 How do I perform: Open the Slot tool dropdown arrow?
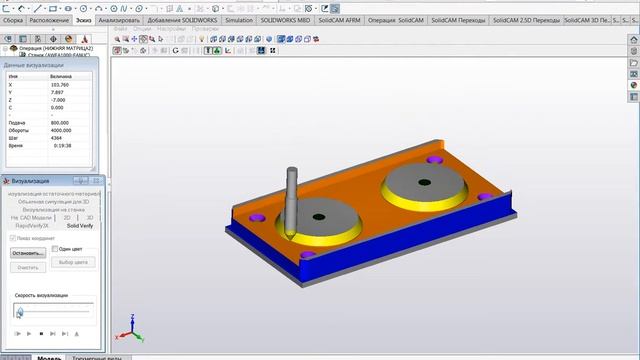pos(76,9)
